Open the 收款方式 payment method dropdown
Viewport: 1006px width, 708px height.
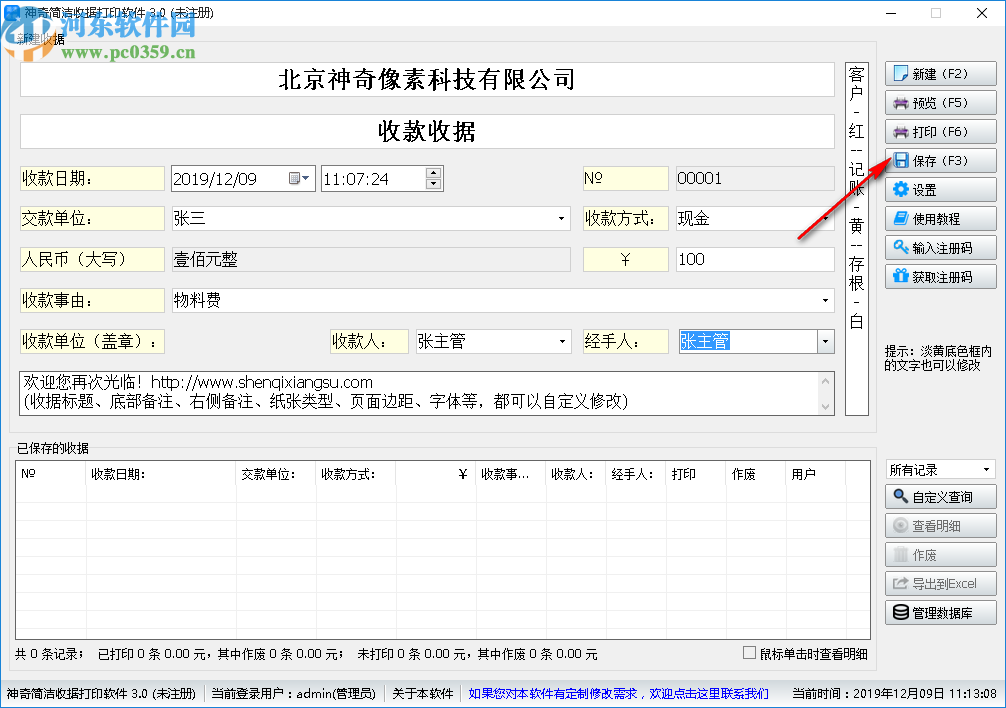[x=824, y=218]
